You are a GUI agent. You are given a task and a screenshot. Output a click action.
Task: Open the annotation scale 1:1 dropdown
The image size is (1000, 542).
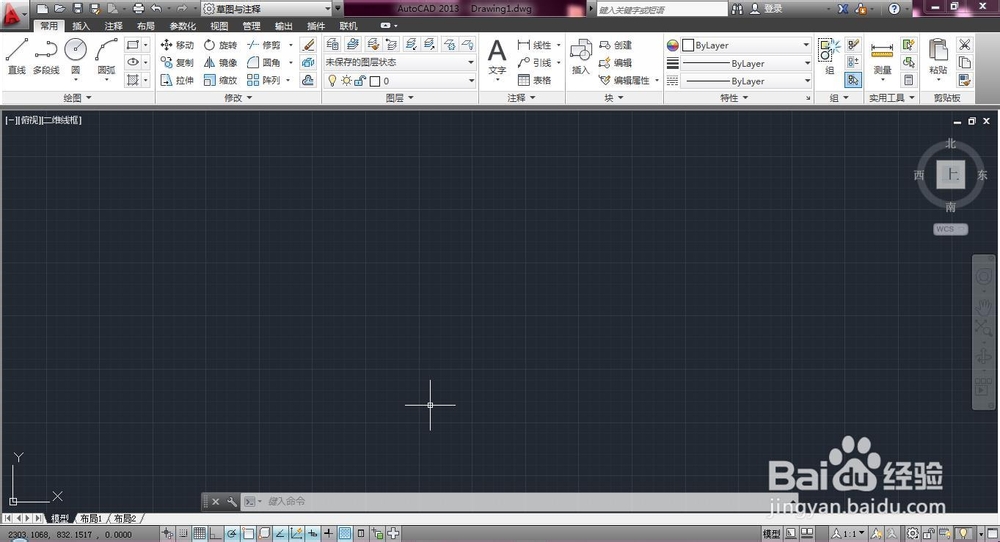[849, 534]
